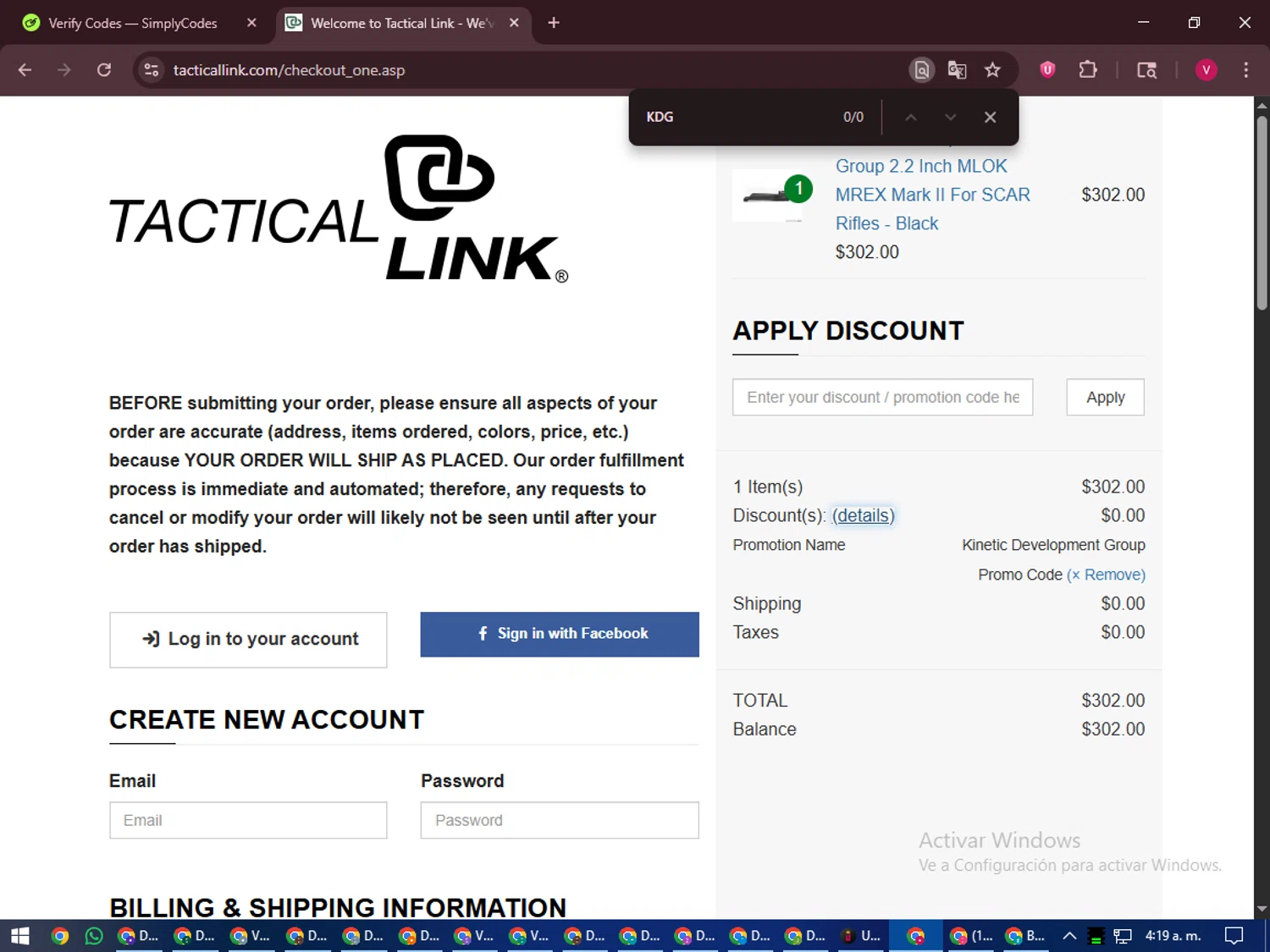
Task: Click the Shipping $0.00 value
Action: [x=1123, y=603]
